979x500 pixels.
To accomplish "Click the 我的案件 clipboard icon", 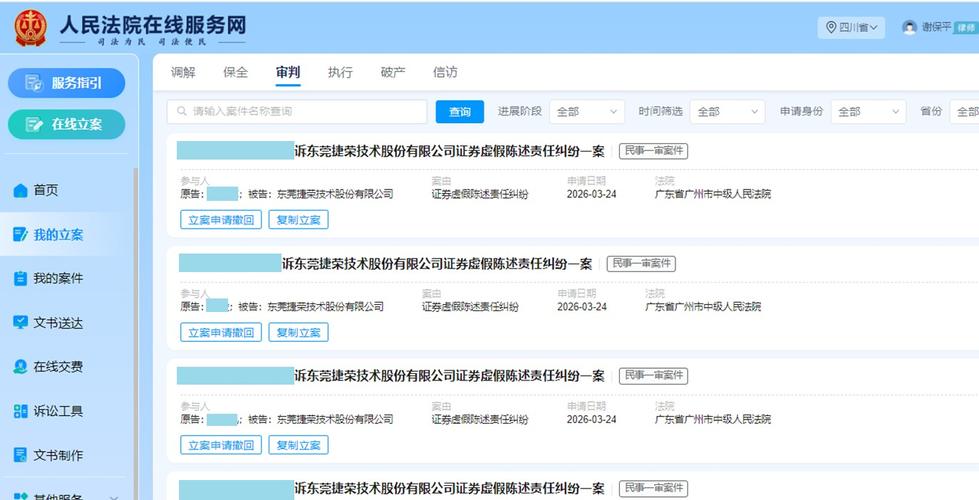I will point(21,278).
